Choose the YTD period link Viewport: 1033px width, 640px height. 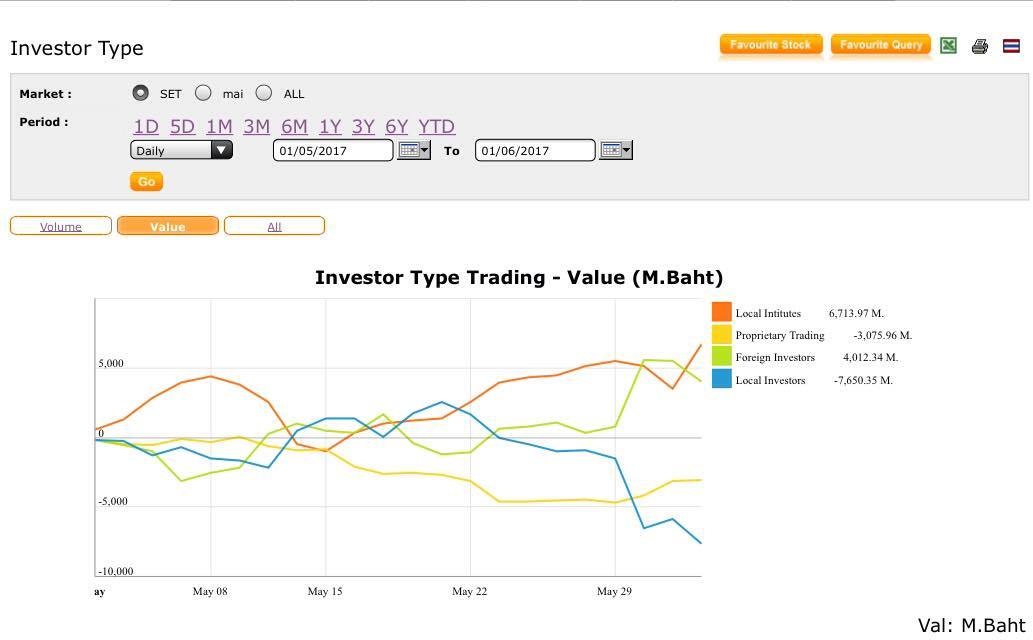pyautogui.click(x=436, y=126)
